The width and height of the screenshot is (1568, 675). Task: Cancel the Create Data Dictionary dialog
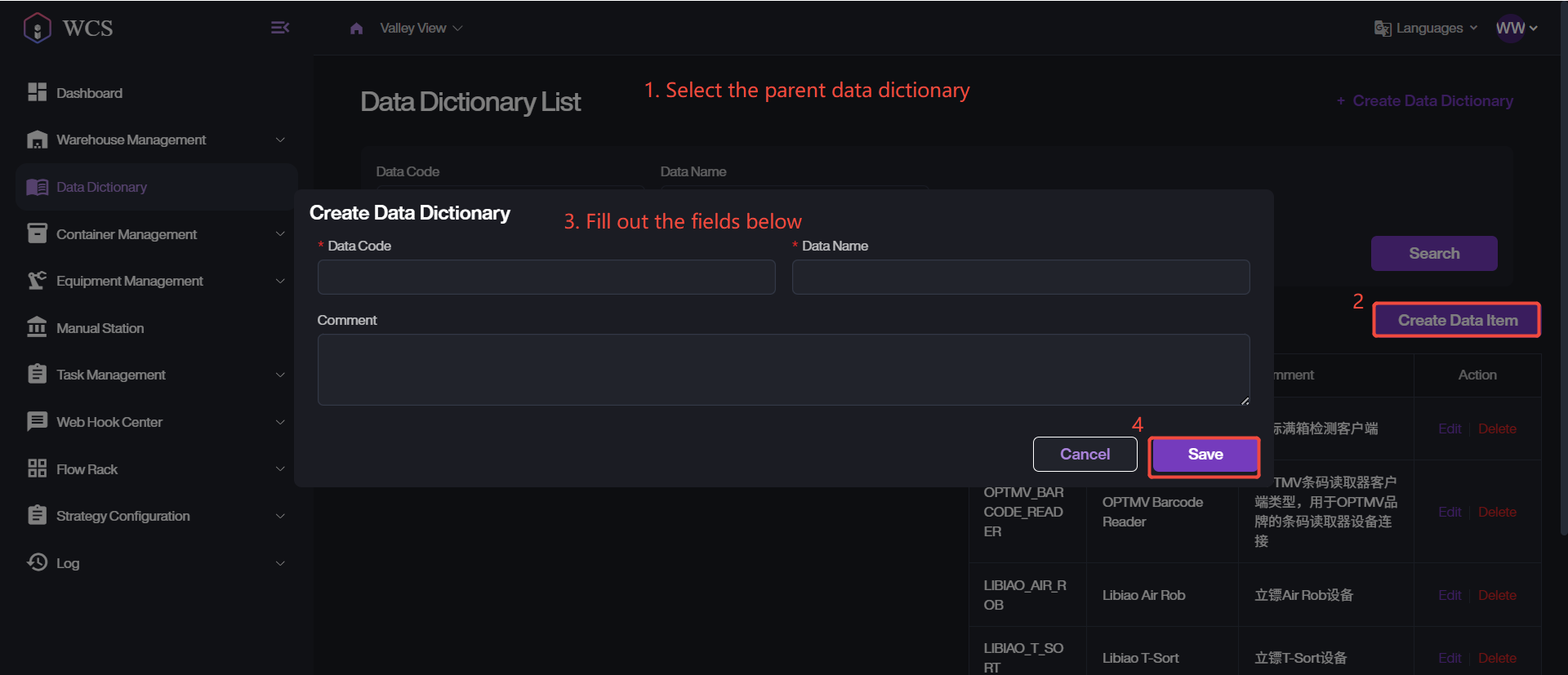pos(1085,454)
